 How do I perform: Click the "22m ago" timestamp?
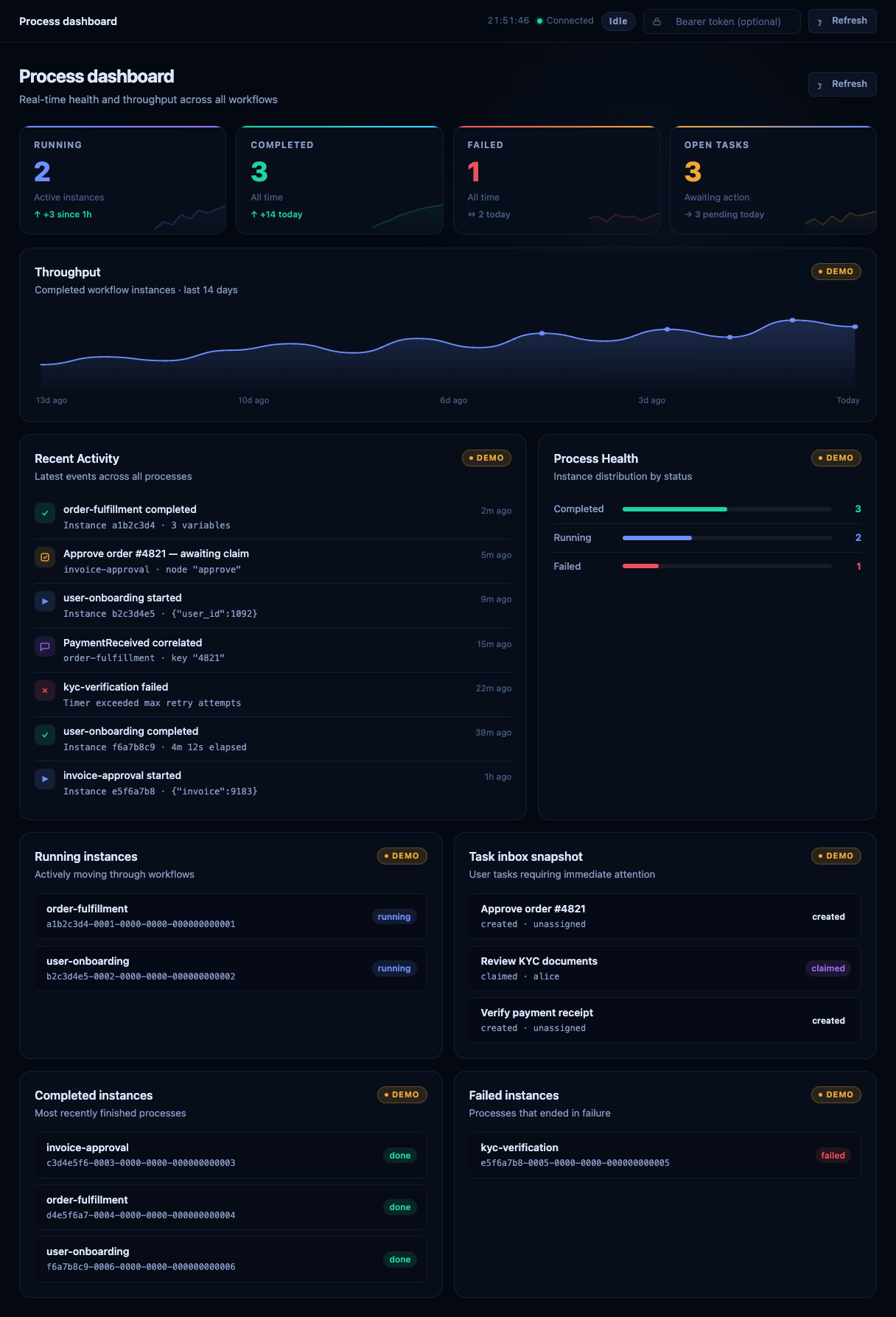pyautogui.click(x=494, y=688)
